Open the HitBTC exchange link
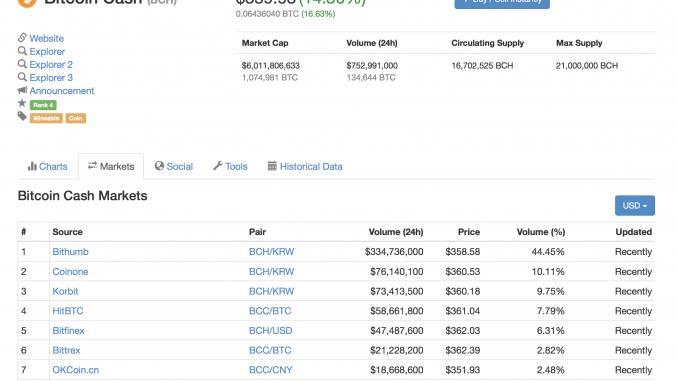The height and width of the screenshot is (381, 678). [x=68, y=311]
